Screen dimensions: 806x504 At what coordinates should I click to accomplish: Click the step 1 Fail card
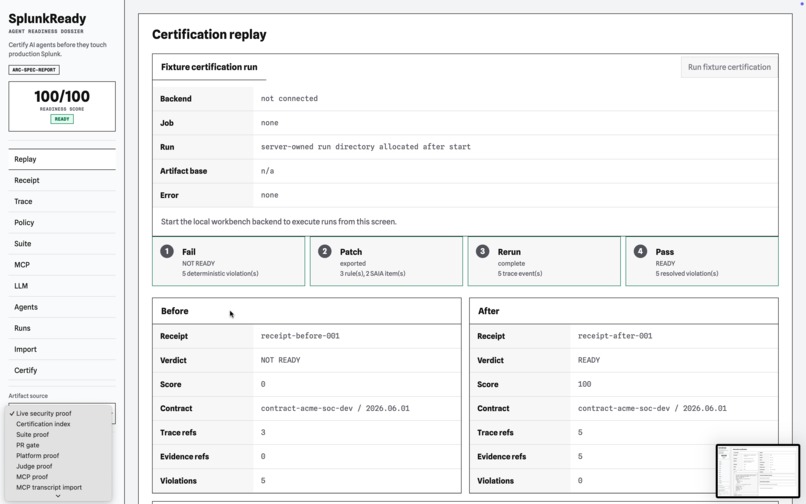[x=228, y=261]
